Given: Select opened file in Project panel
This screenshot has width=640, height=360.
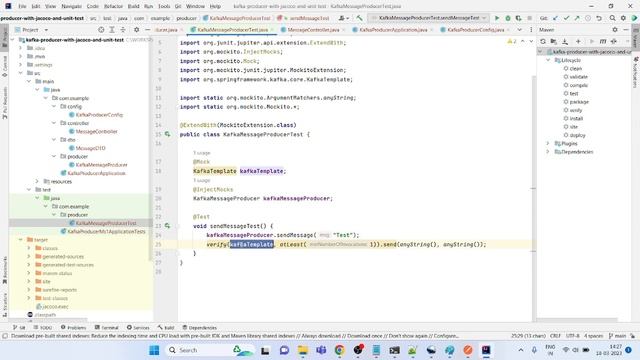Looking at the screenshot, I should pyautogui.click(x=101, y=30).
